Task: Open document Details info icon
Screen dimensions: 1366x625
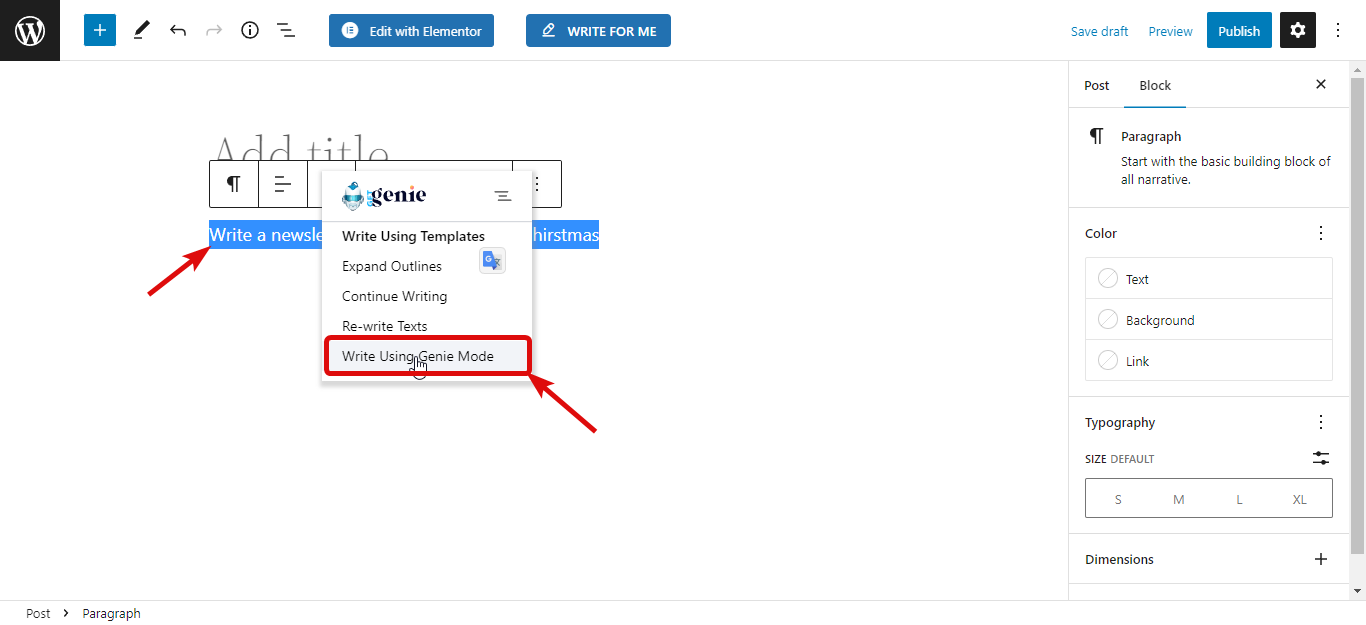Action: pos(250,30)
